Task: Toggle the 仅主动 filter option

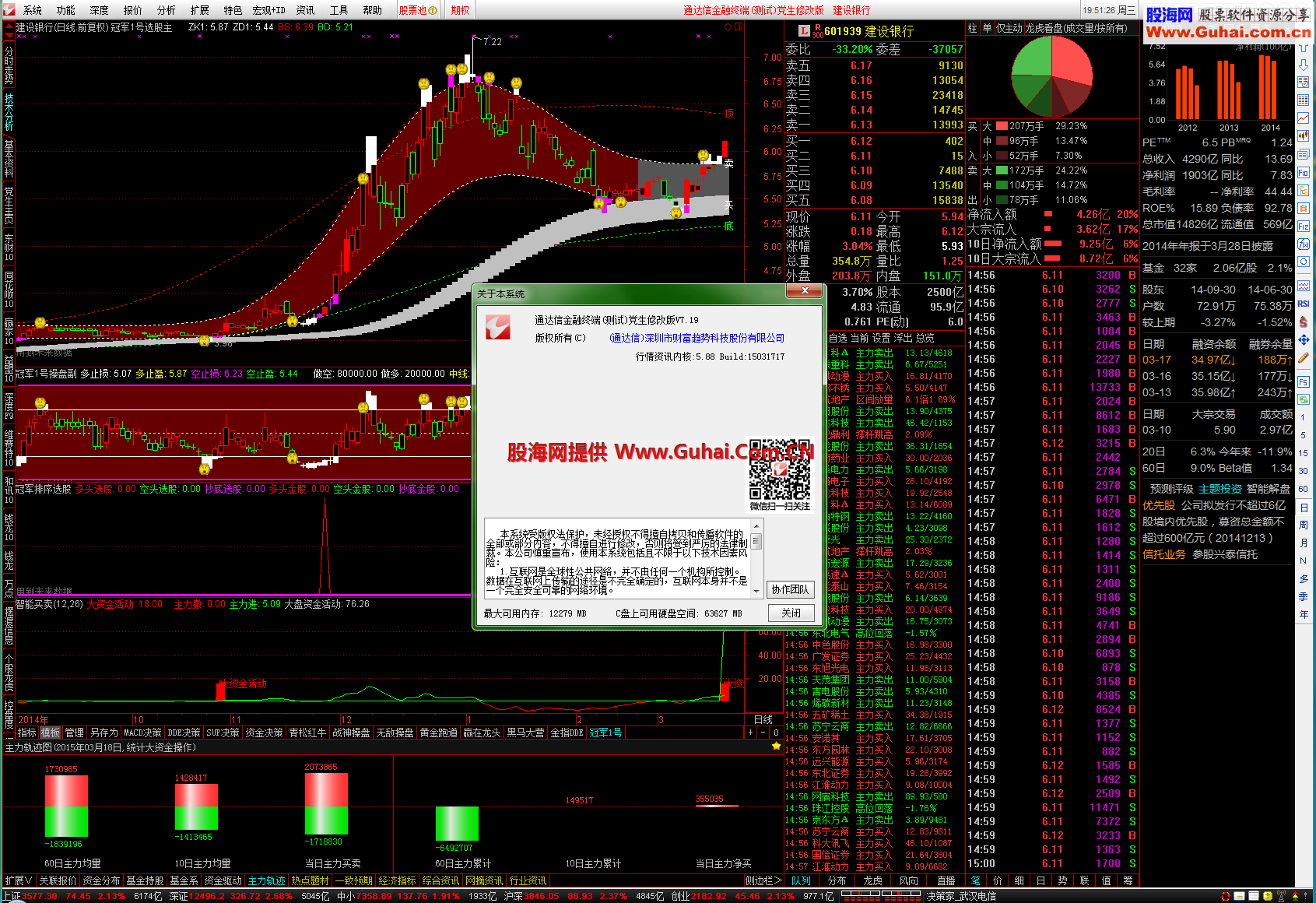Action: [1009, 28]
